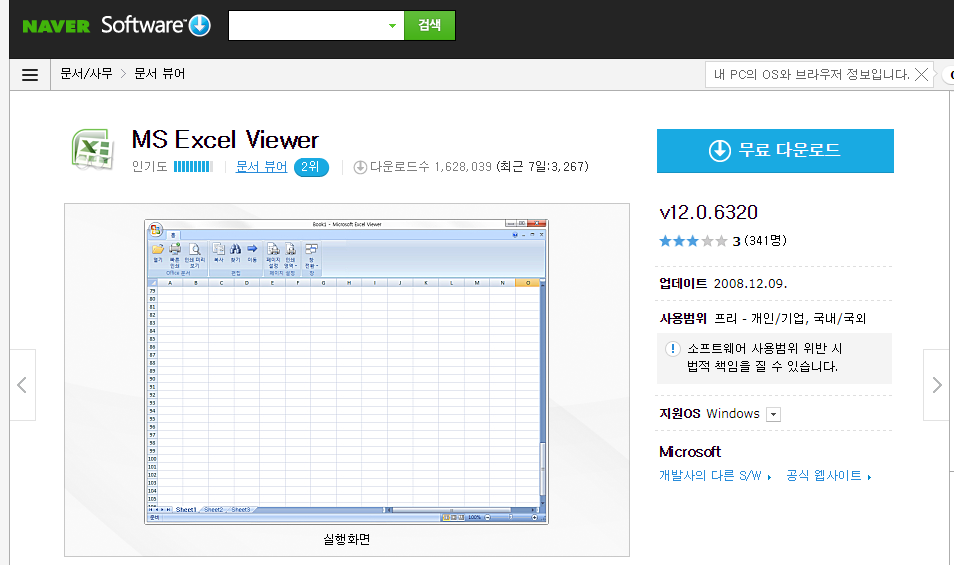
Task: Click the 인기도 popularity bar
Action: click(x=193, y=167)
